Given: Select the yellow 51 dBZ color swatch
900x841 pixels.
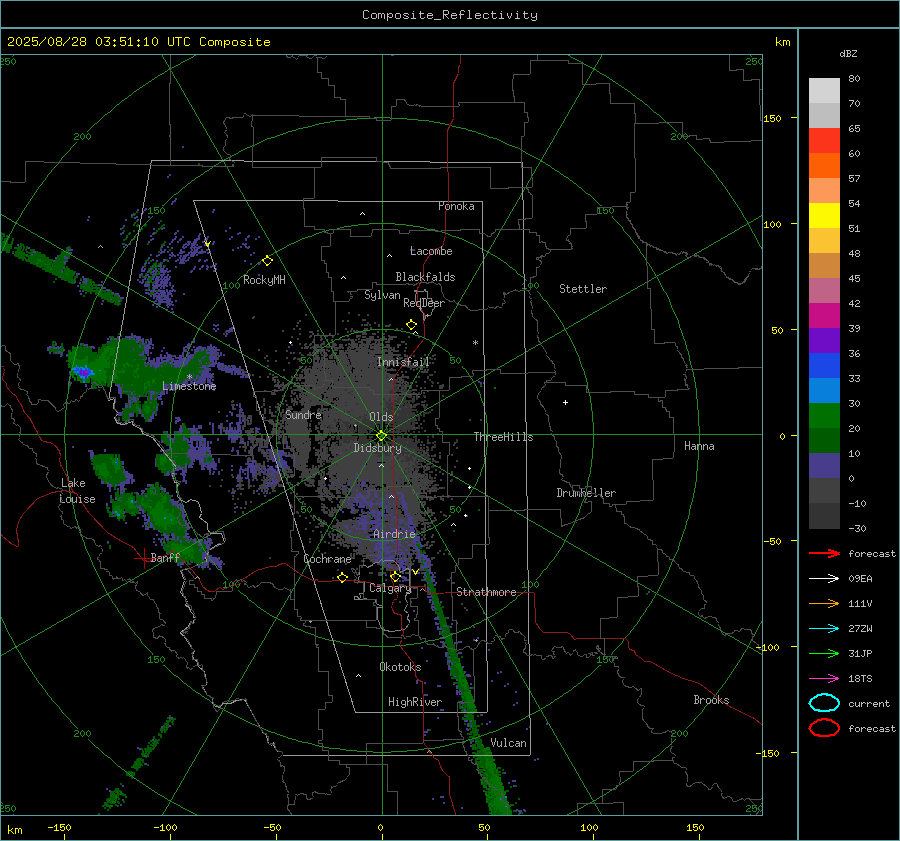Looking at the screenshot, I should coord(824,216).
